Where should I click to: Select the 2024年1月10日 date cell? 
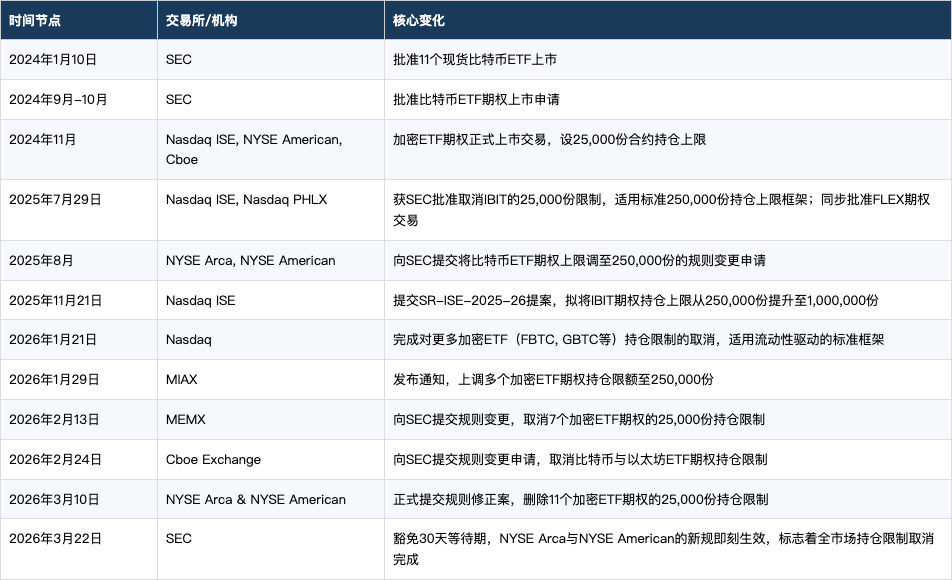[53, 60]
